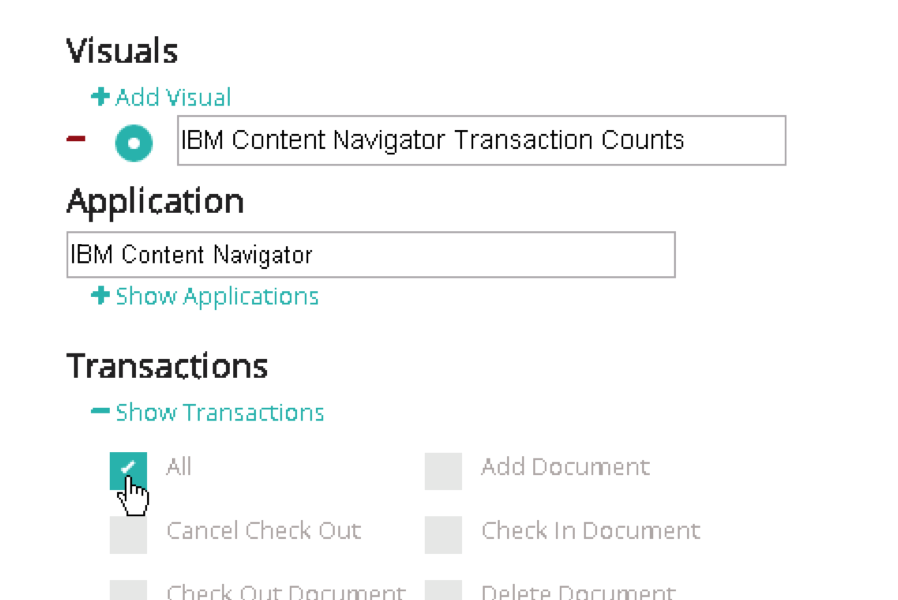
Task: Click the Cancel Check Out label
Action: click(264, 531)
